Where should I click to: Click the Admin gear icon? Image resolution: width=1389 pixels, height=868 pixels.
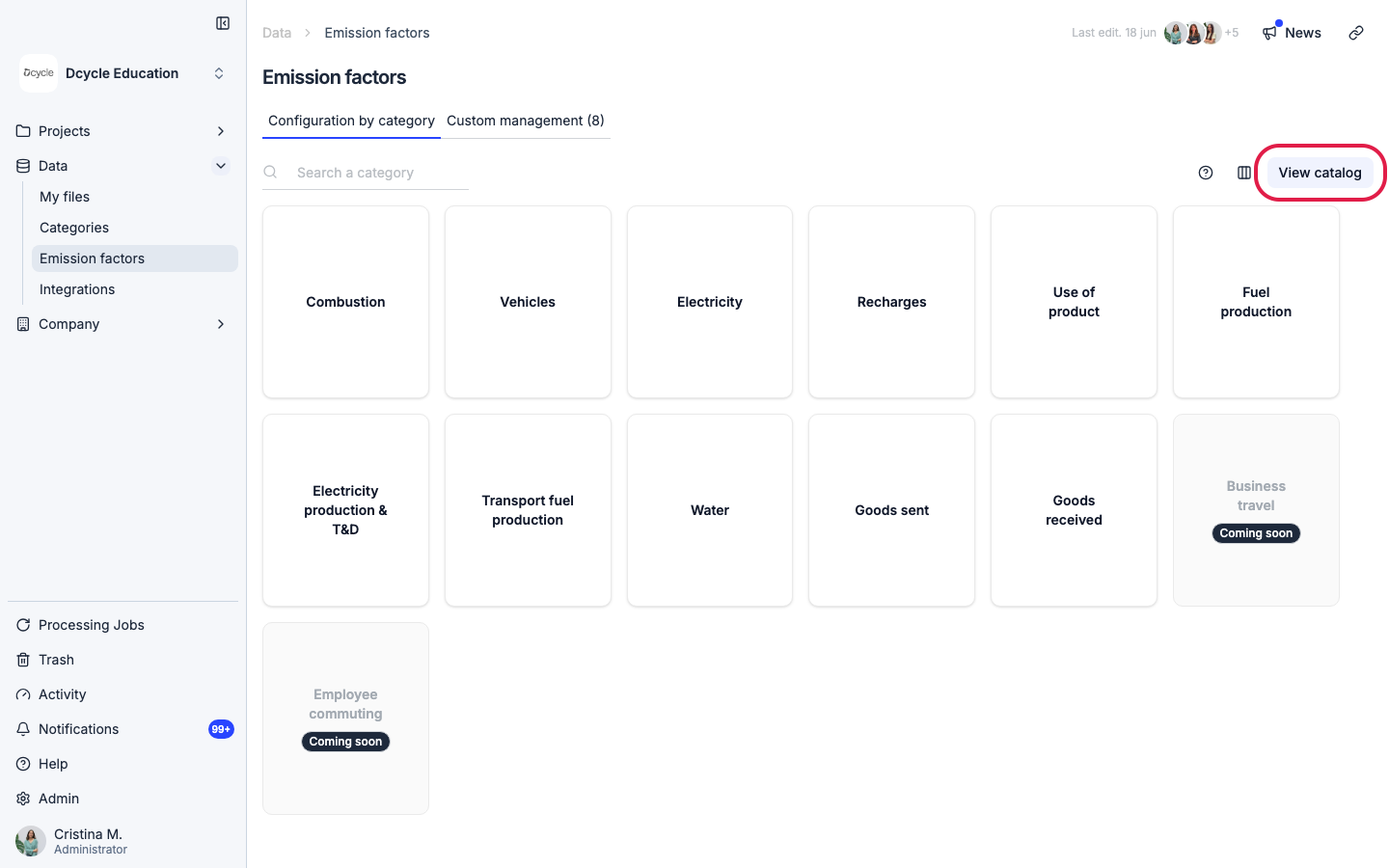click(x=23, y=799)
